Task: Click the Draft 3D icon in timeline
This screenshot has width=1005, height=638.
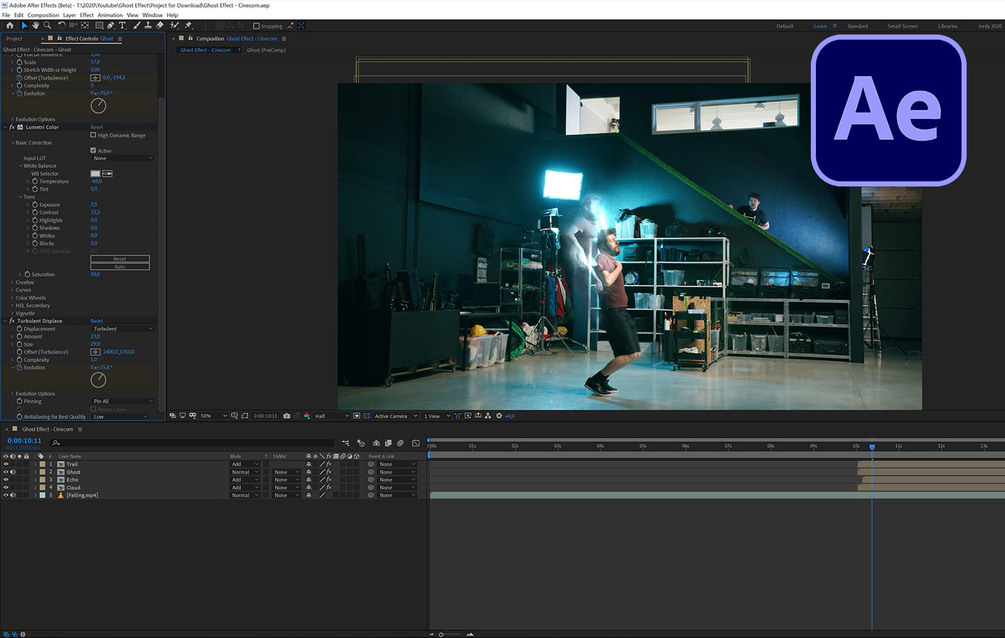Action: 361,443
